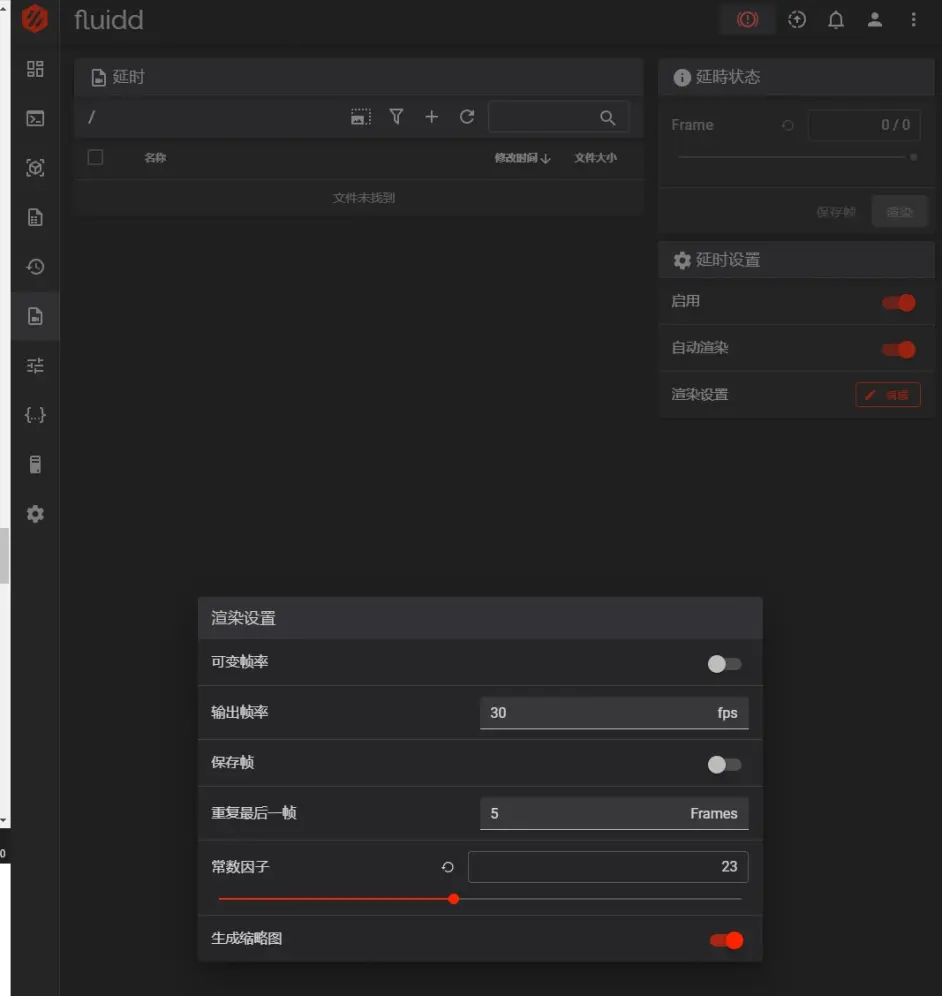Open the user account icon

[x=875, y=20]
